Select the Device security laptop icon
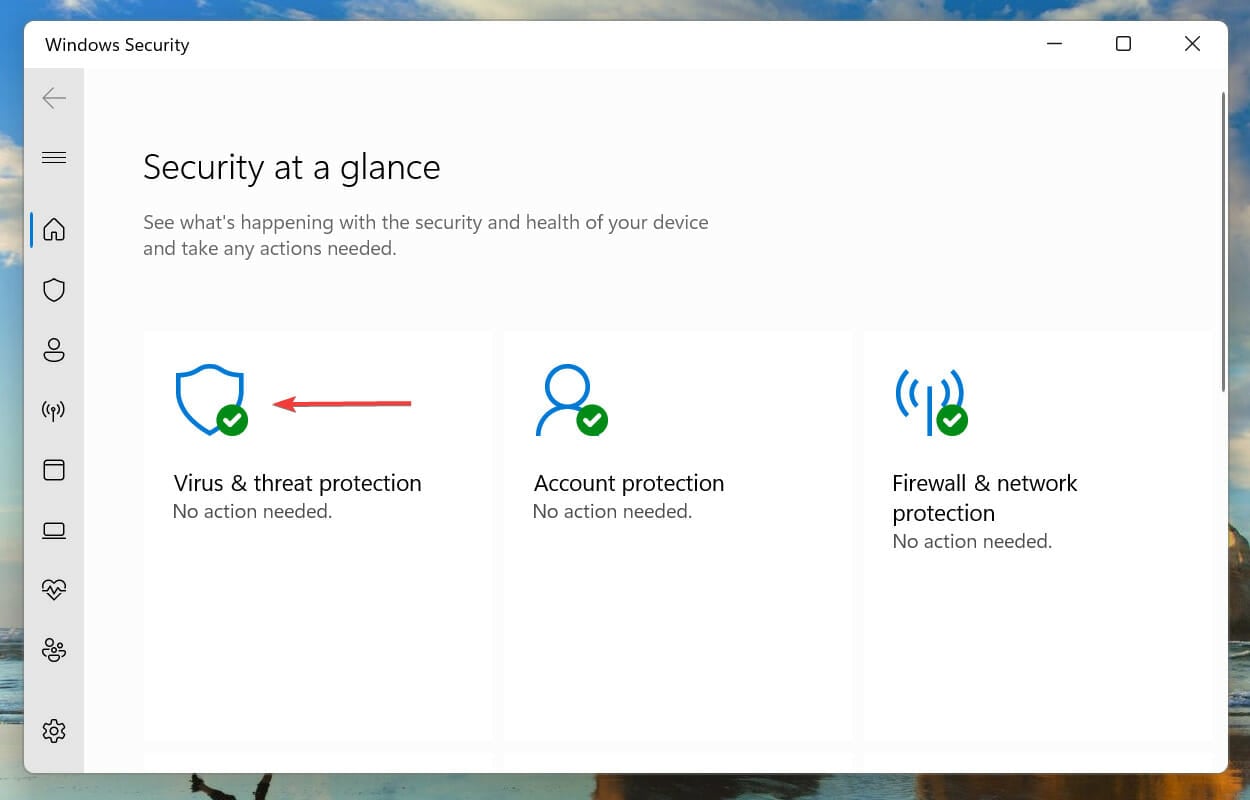1250x800 pixels. [x=54, y=530]
